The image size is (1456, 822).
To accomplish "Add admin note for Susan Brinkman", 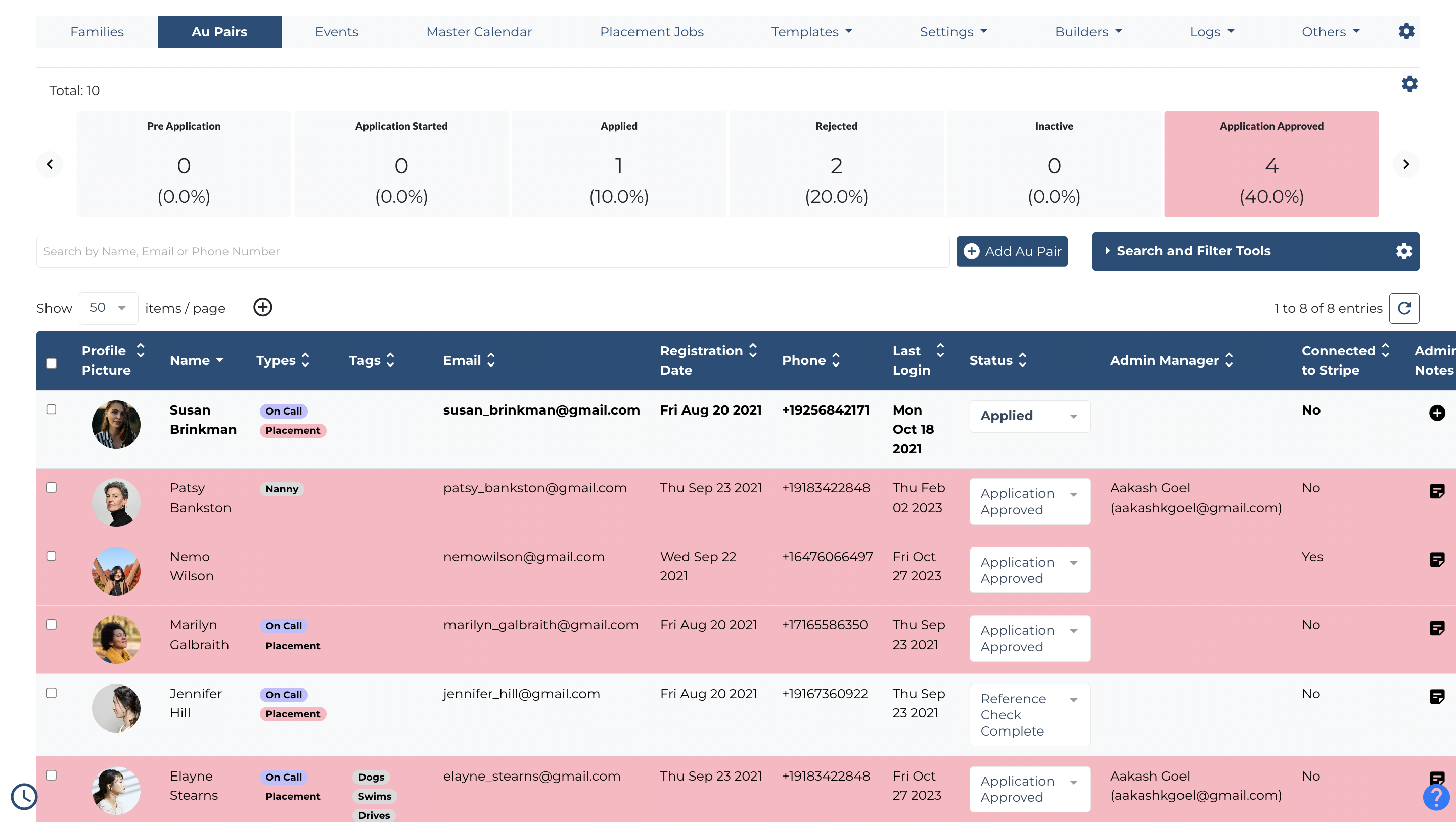I will click(x=1436, y=413).
